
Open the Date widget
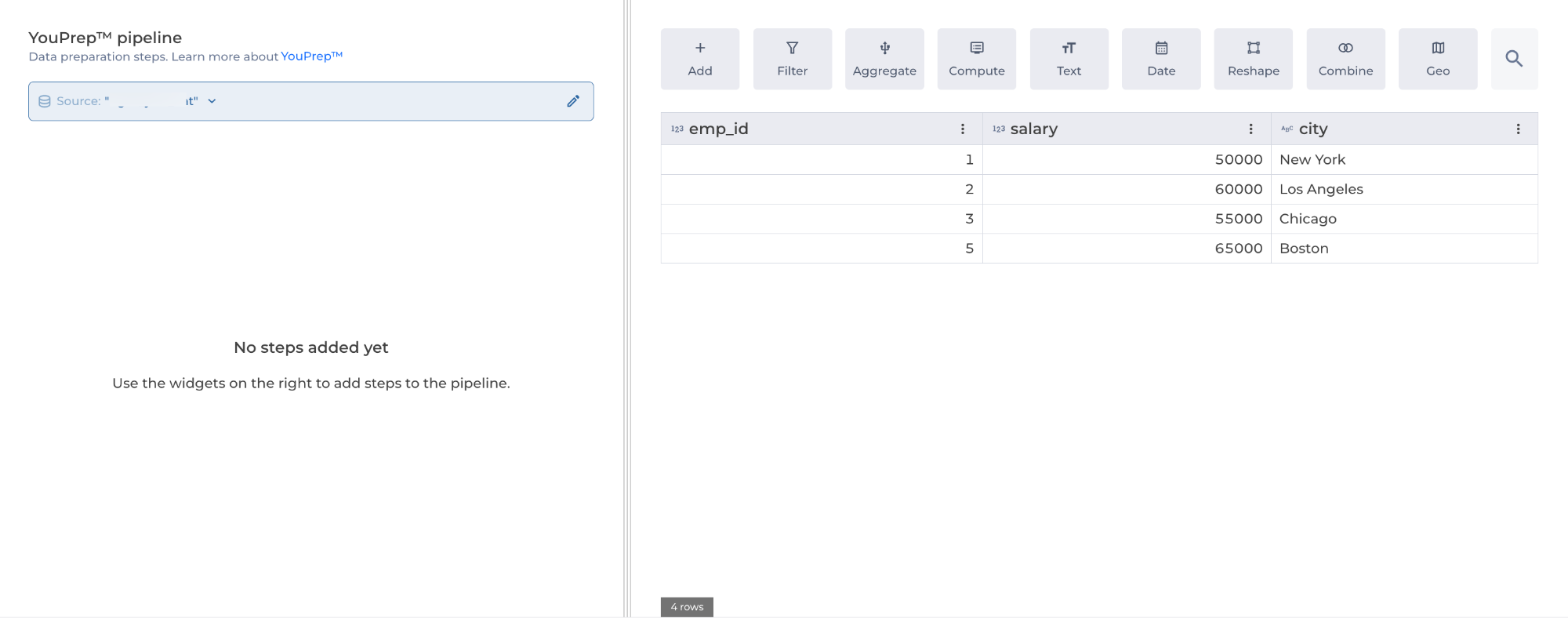(1161, 59)
